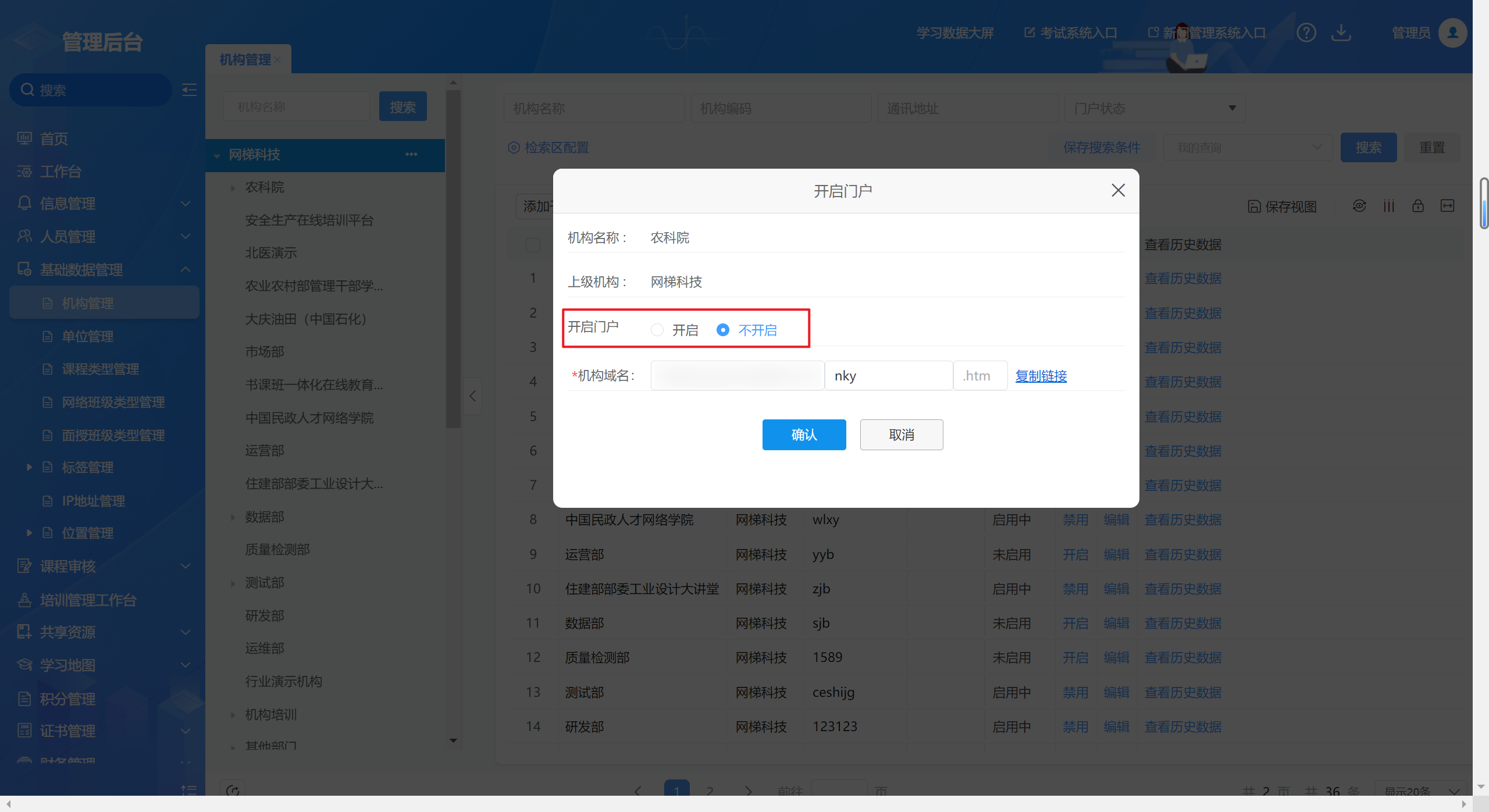Click 禁用 for 中国民政人才网络学院 row
This screenshot has width=1489, height=812.
coord(1075,519)
